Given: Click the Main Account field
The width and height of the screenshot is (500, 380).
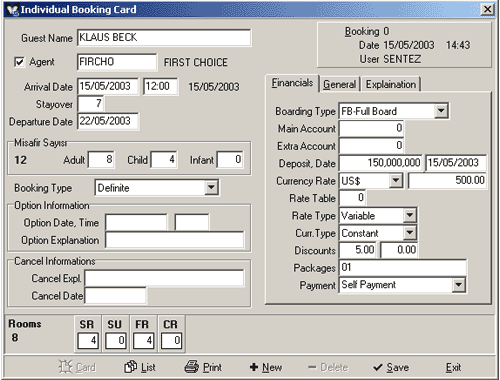Looking at the screenshot, I should 371,128.
